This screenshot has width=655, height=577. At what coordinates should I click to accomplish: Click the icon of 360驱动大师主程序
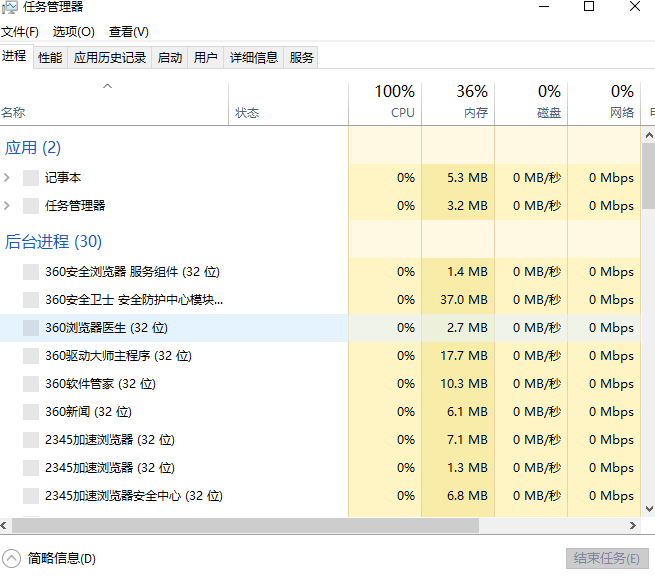tap(31, 356)
